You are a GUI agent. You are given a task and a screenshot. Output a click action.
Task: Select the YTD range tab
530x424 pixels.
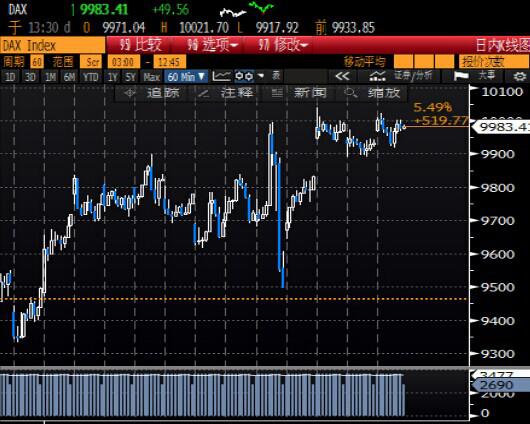90,77
